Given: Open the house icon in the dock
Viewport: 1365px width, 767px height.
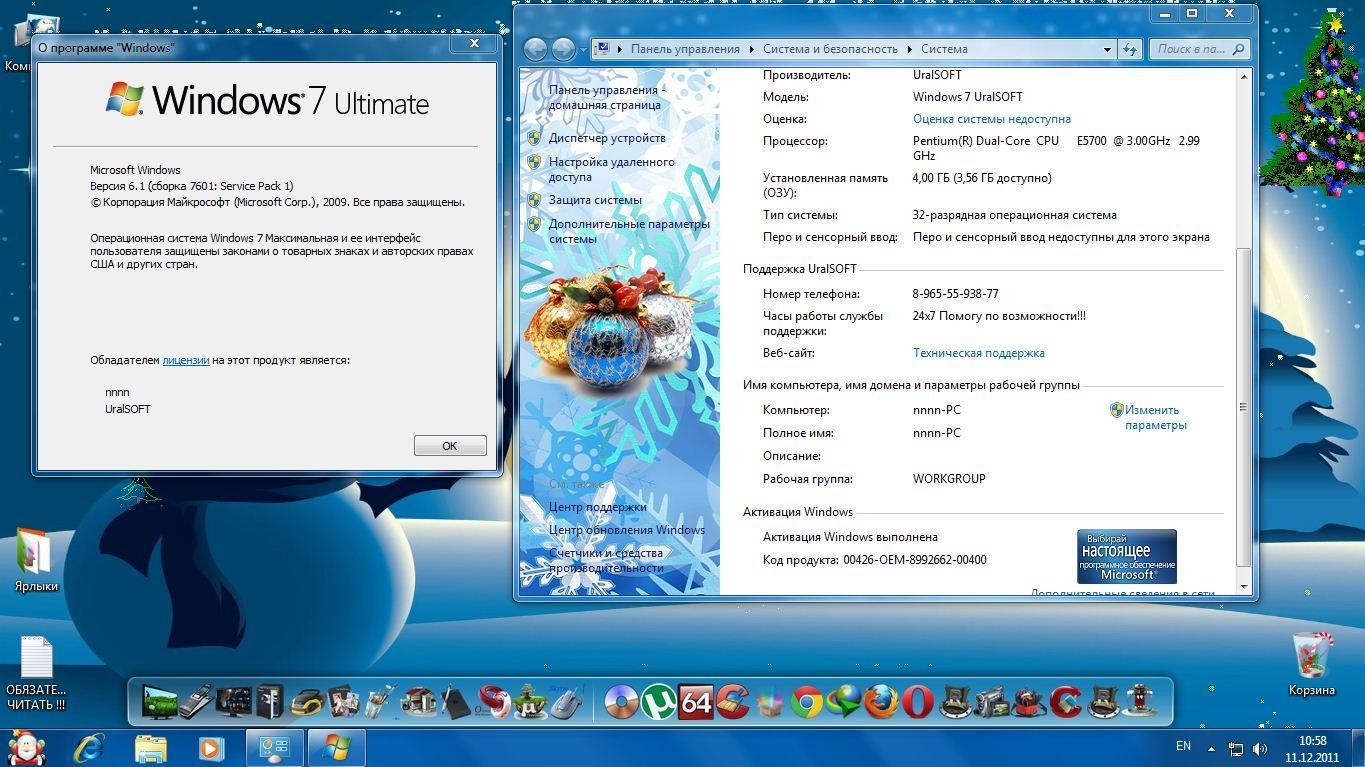Looking at the screenshot, I should pos(418,702).
